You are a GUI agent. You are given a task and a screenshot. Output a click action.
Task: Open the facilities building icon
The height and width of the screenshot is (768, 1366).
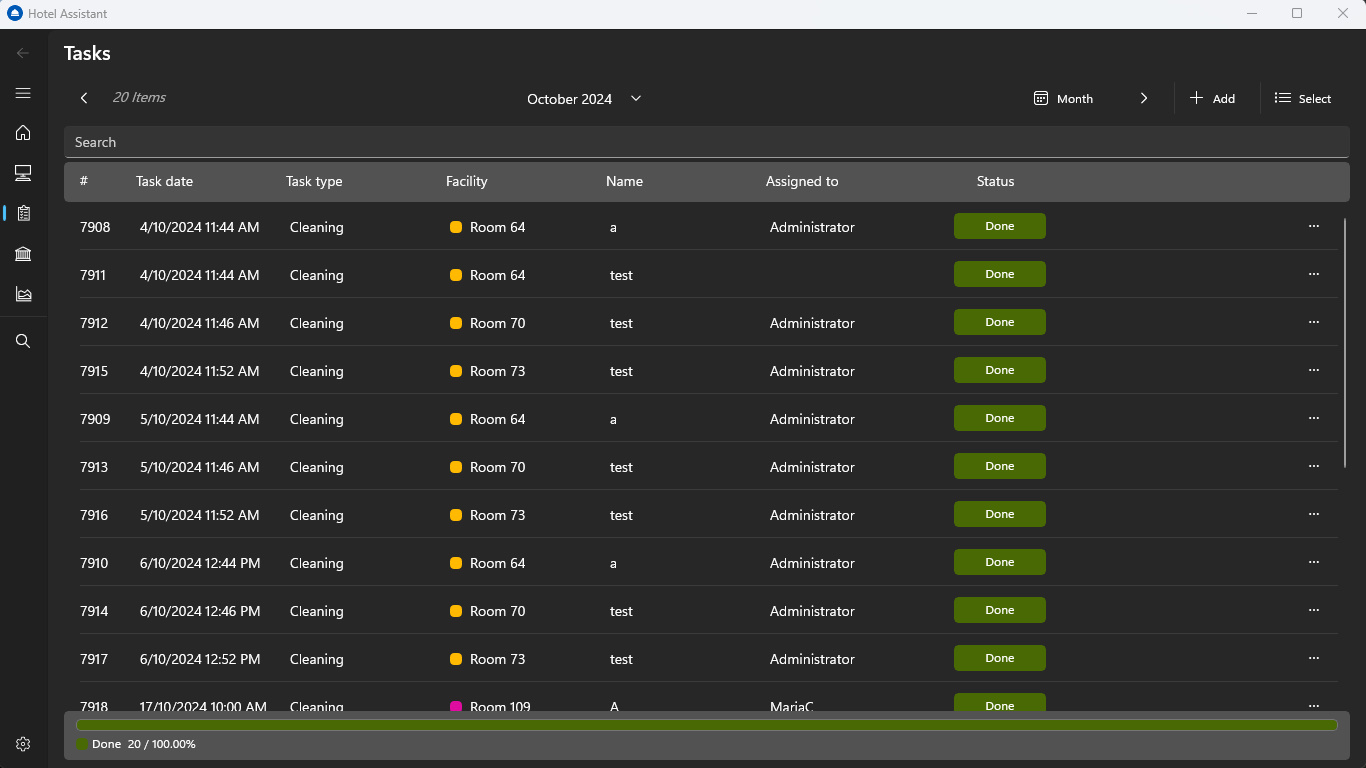23,254
